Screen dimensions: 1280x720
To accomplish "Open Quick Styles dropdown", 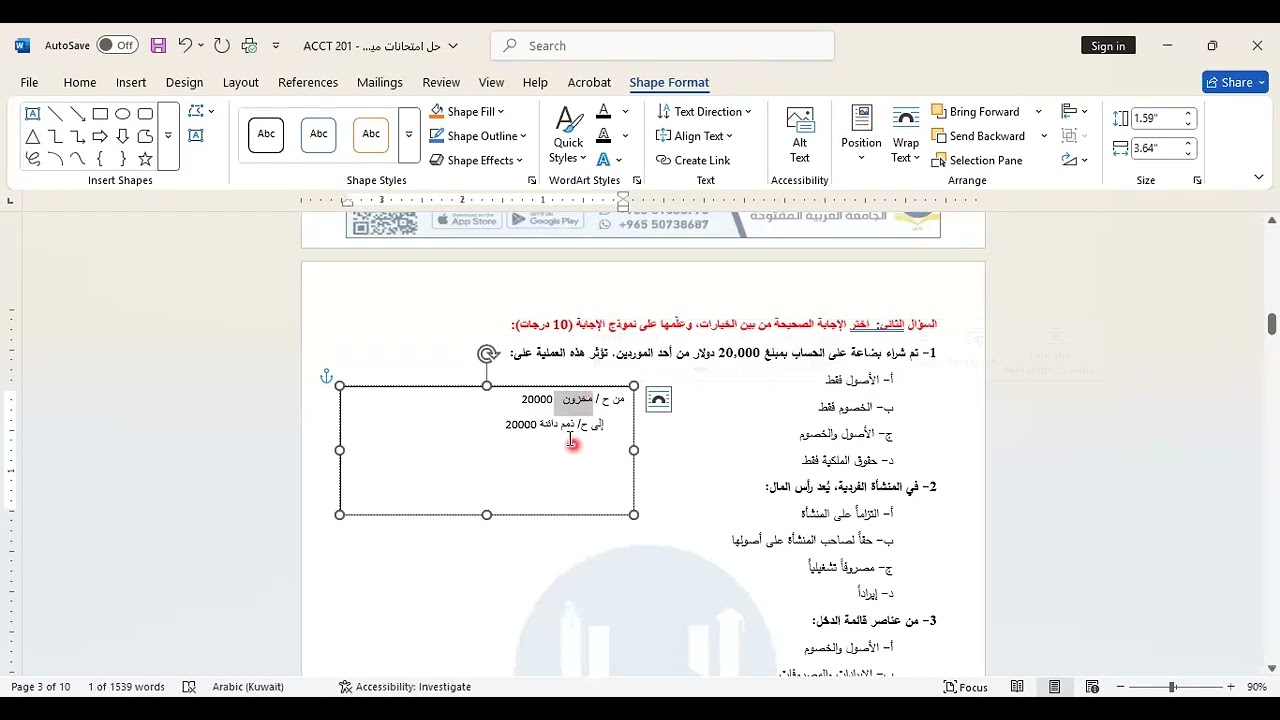I will 568,136.
